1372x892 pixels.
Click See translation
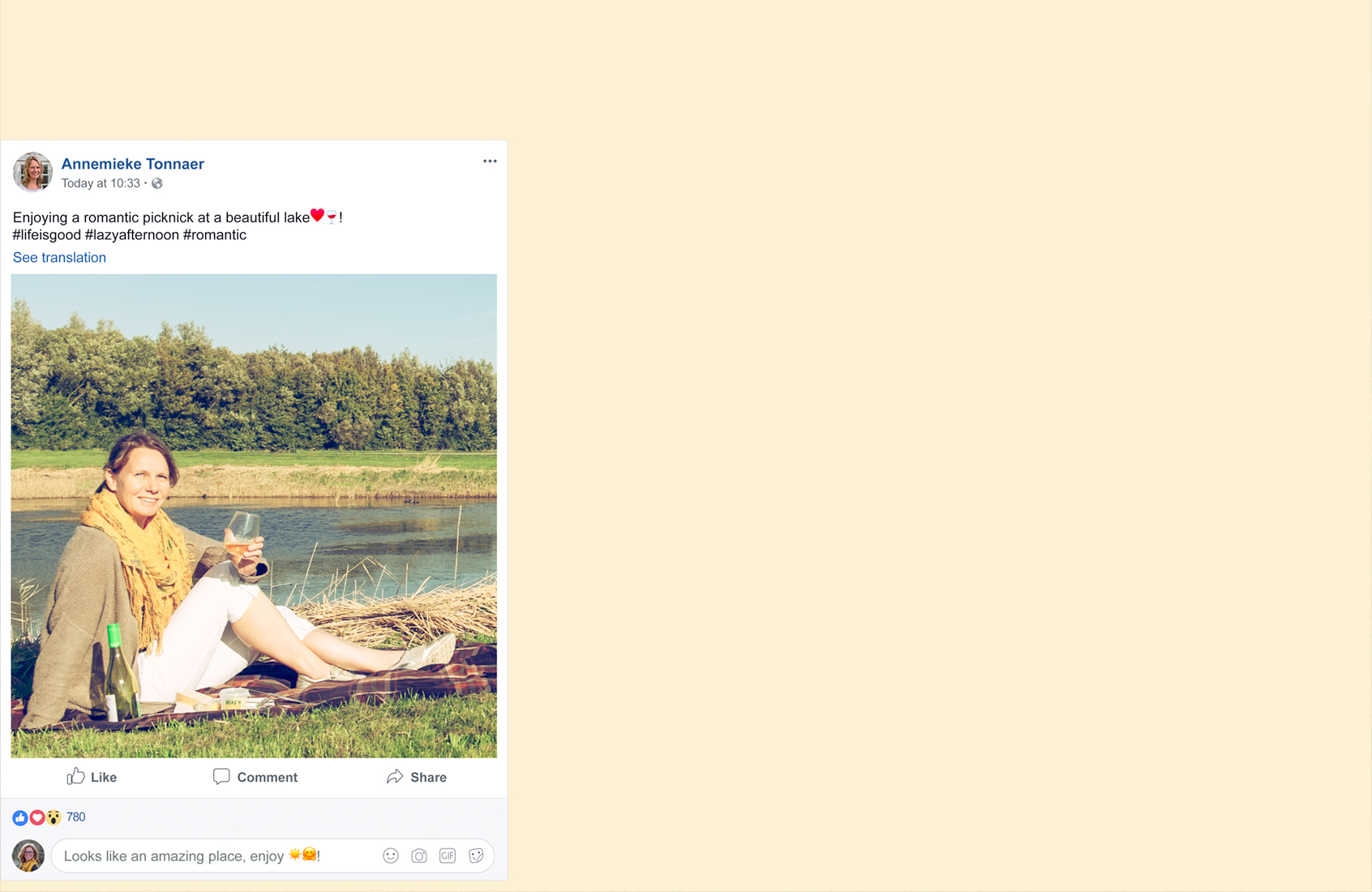coord(59,258)
